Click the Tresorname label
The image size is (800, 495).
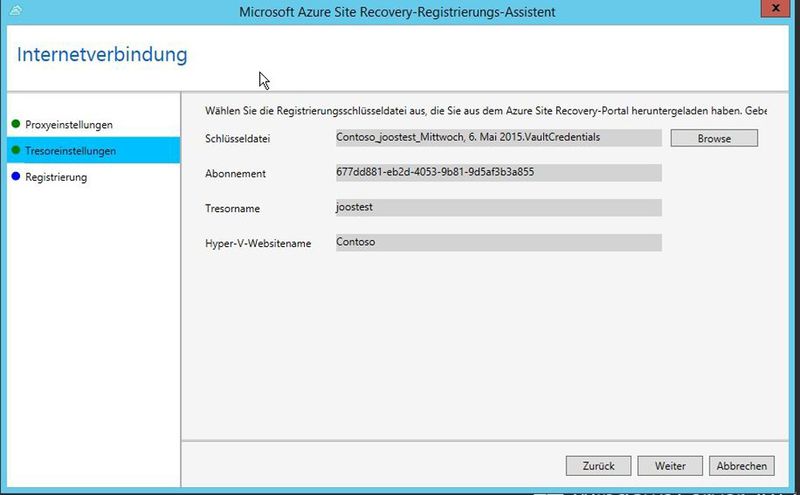pyautogui.click(x=233, y=209)
